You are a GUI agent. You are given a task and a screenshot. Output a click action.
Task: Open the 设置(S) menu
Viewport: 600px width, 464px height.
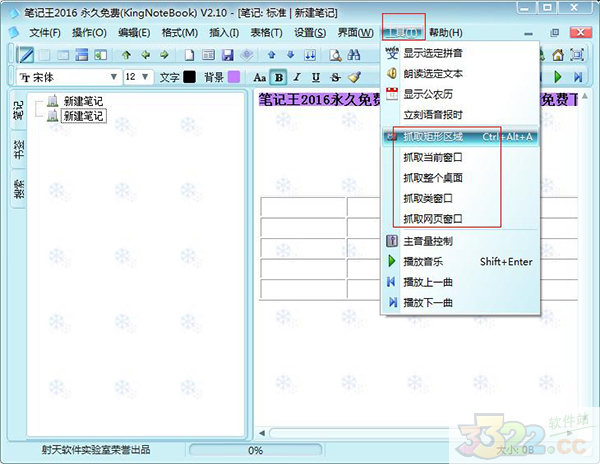(310, 33)
